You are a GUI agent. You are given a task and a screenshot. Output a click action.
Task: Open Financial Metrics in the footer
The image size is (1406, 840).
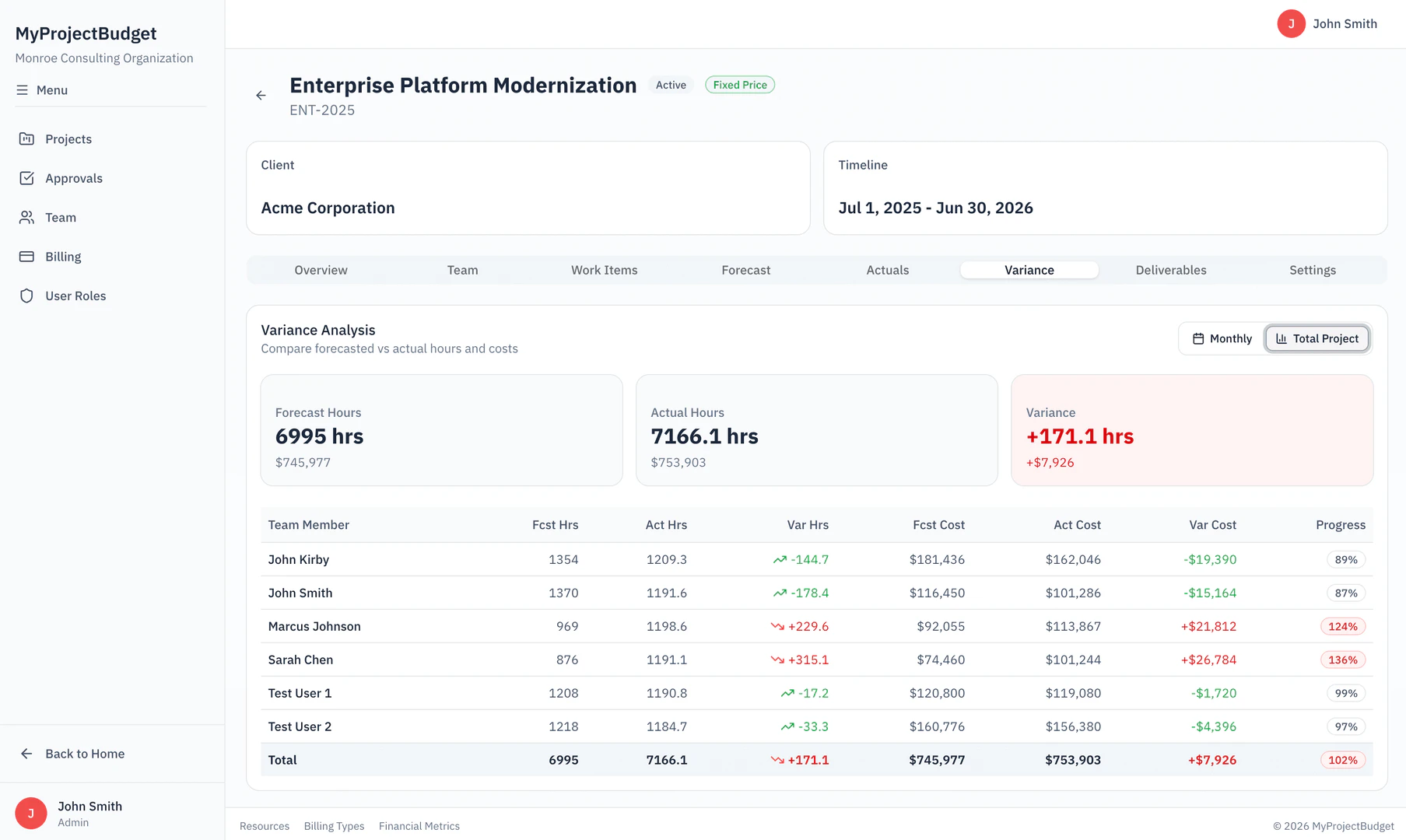tap(419, 826)
